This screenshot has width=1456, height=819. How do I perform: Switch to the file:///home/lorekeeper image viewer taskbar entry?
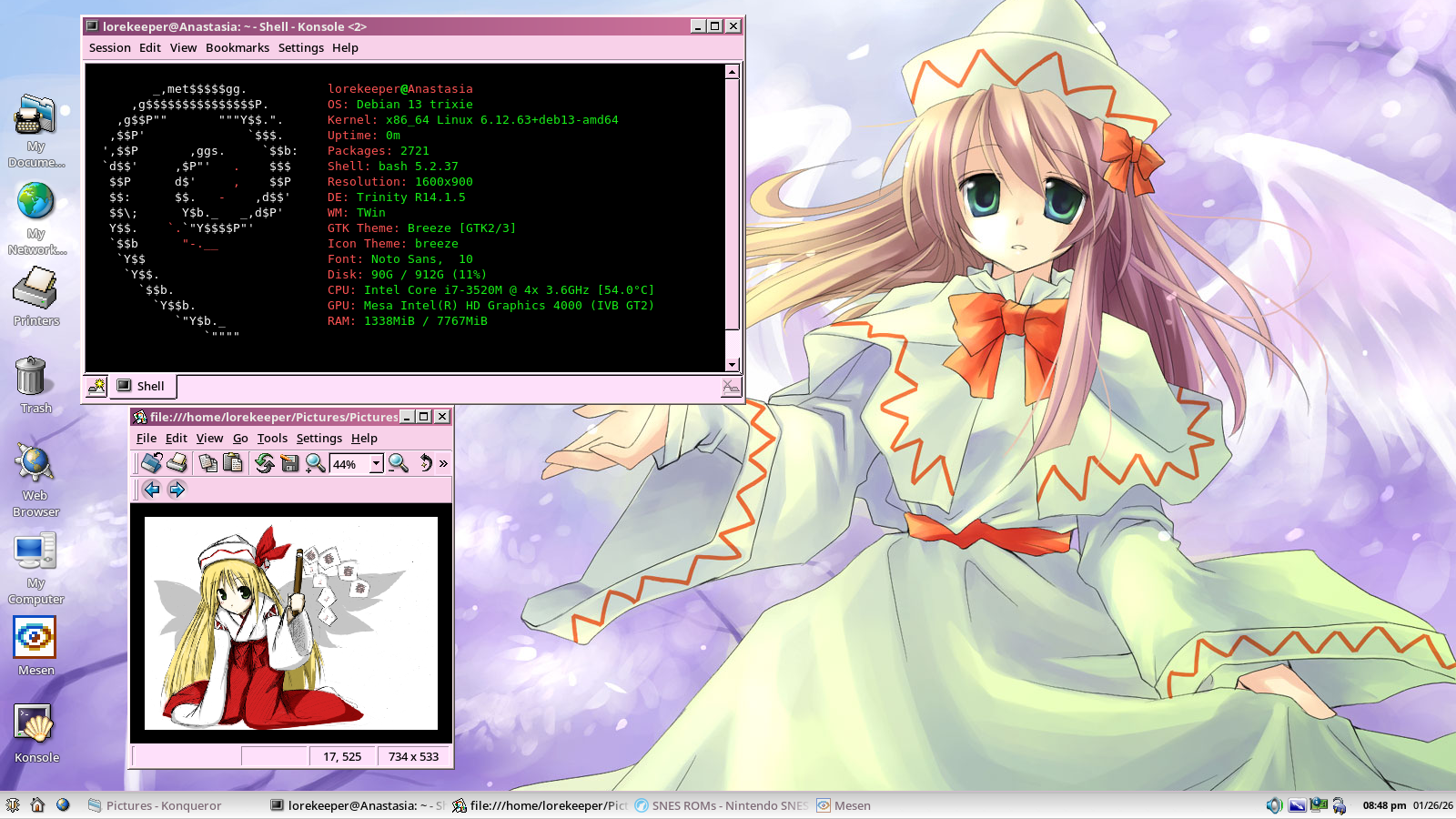tap(540, 805)
